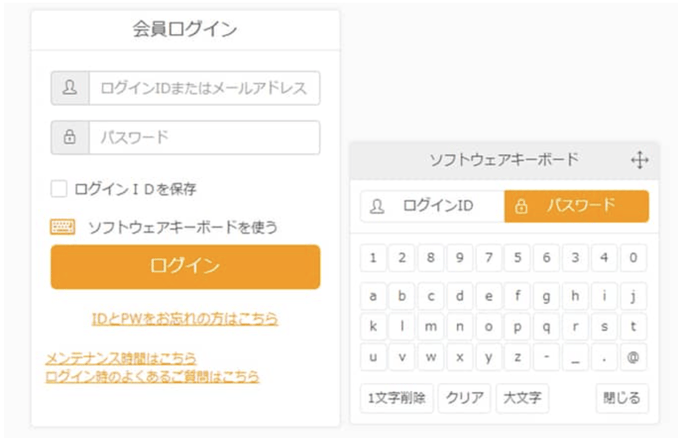Tap the i key on software keyboard

click(x=604, y=296)
